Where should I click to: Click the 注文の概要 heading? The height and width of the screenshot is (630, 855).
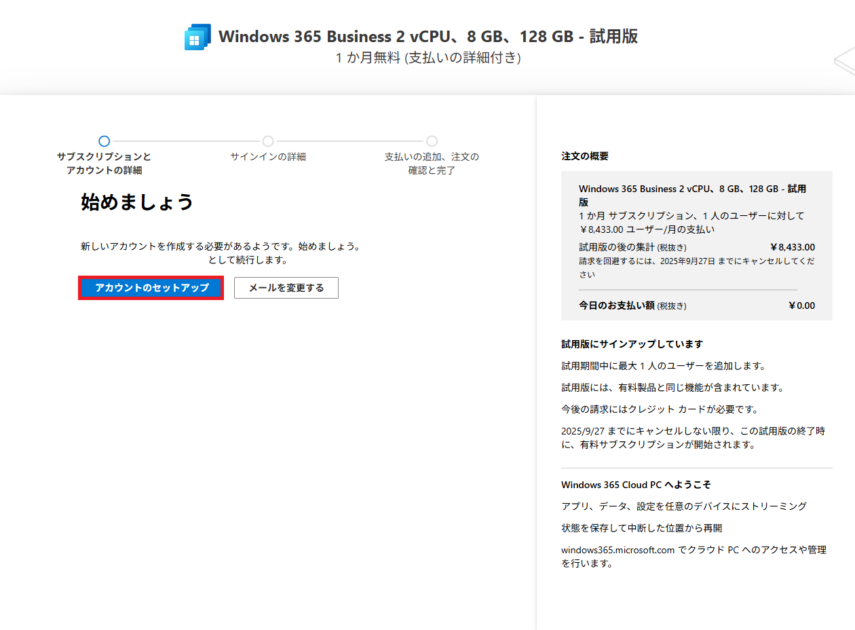(585, 156)
